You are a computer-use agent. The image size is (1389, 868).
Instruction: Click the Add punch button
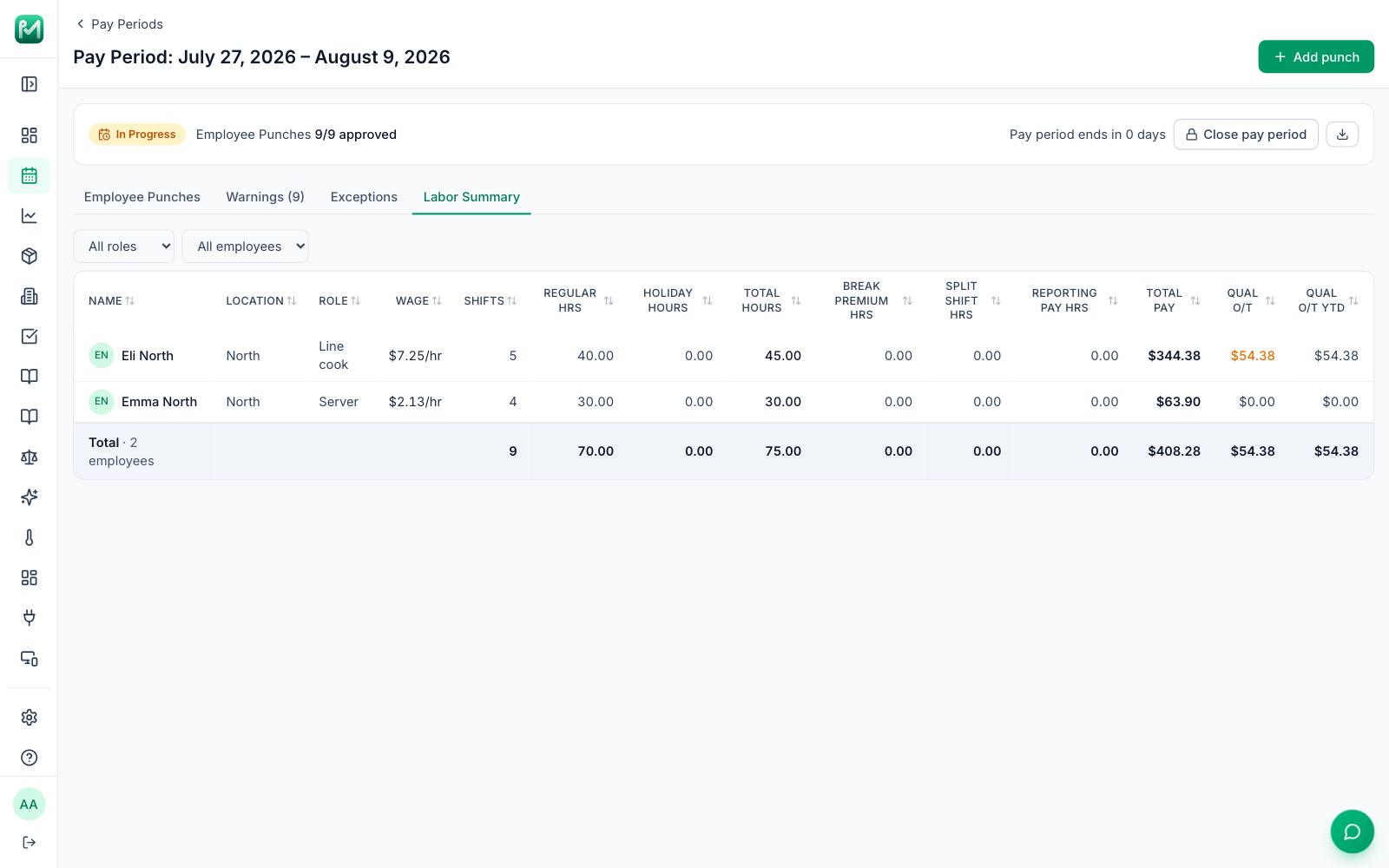coord(1316,56)
